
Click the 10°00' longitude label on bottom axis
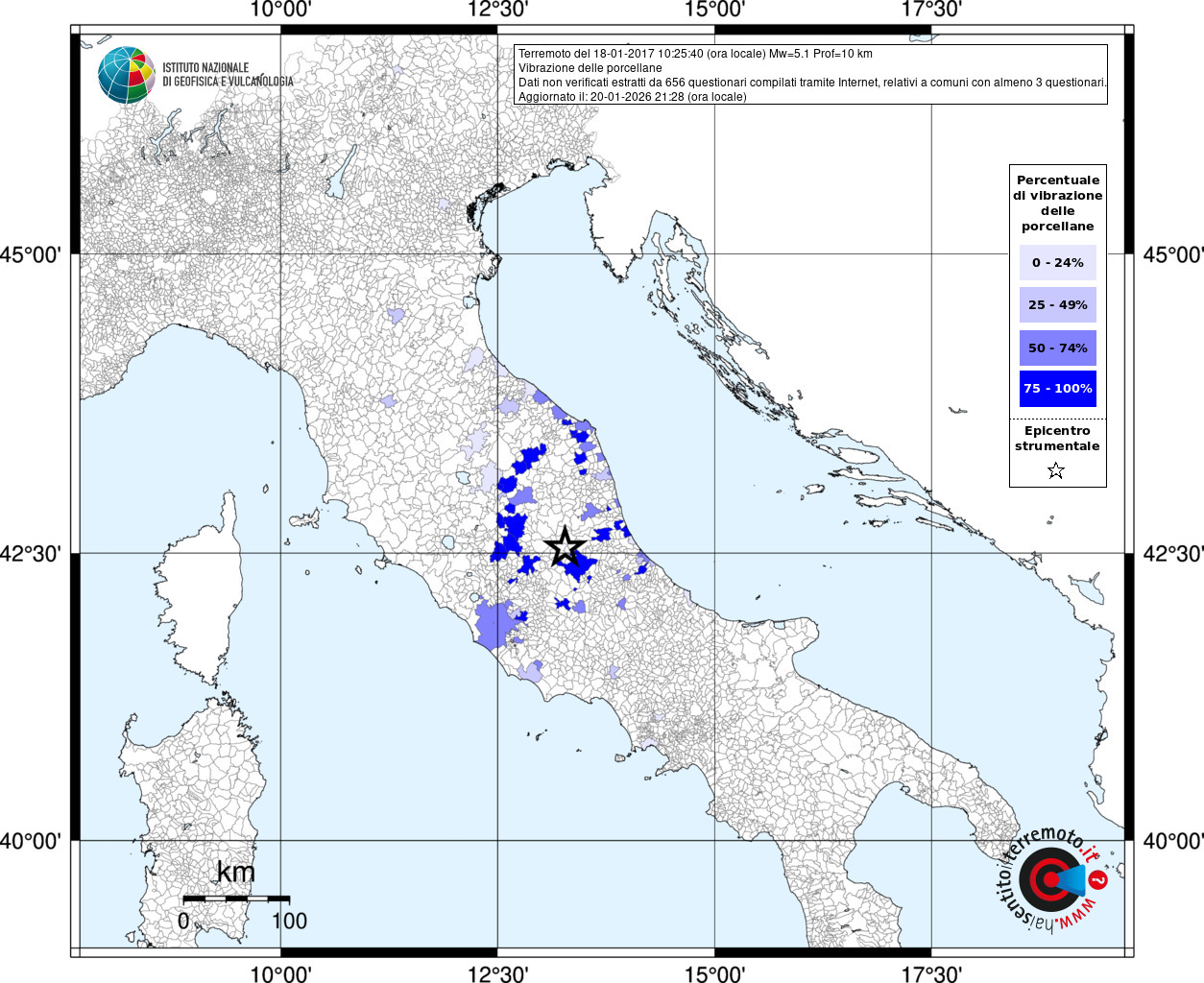point(280,973)
